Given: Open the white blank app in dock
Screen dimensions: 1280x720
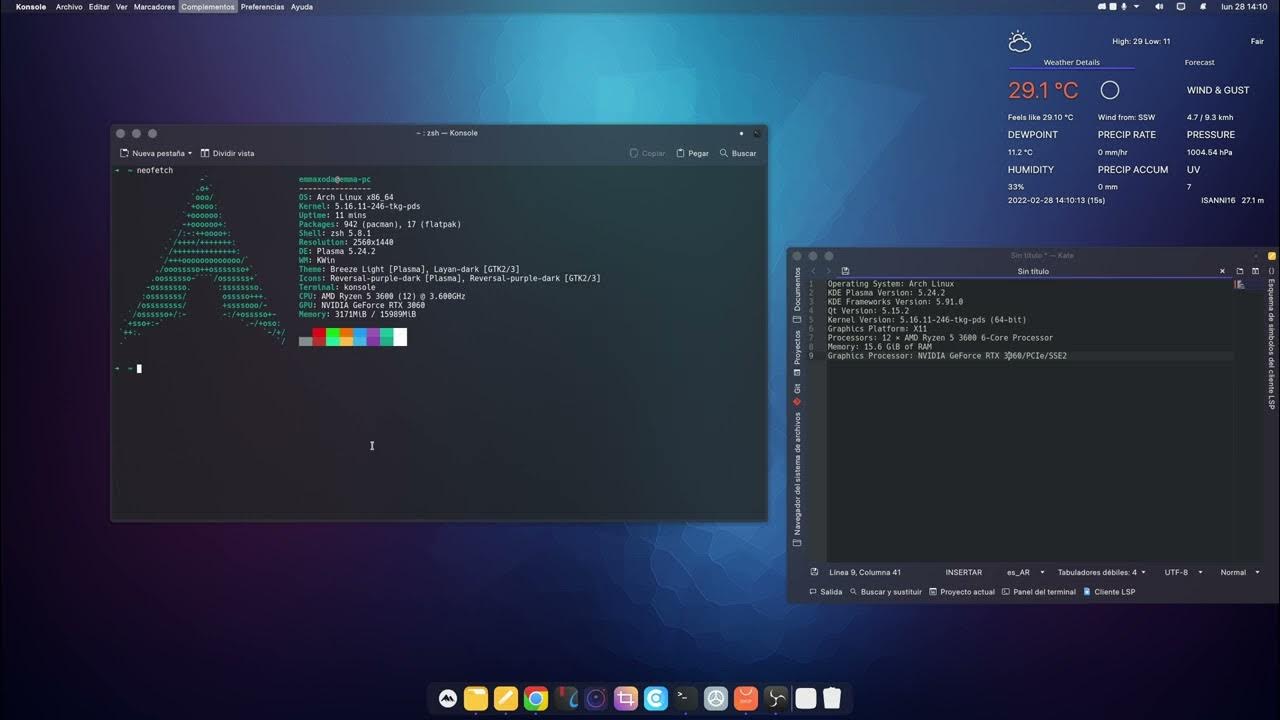Looking at the screenshot, I should (x=806, y=698).
